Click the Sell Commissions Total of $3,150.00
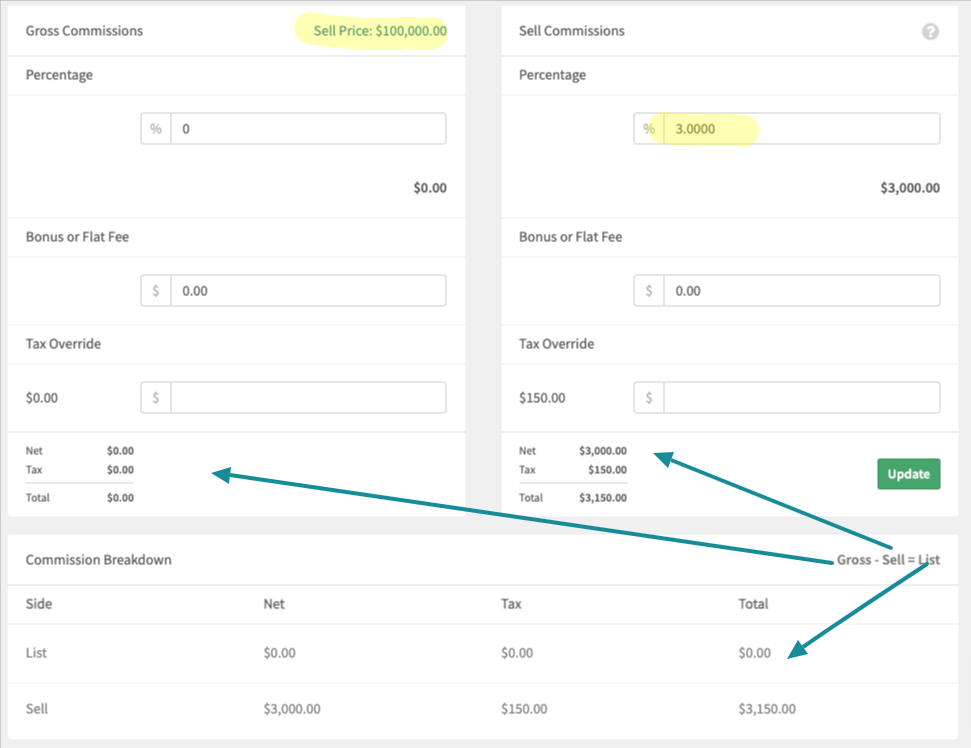The image size is (971, 748). click(x=603, y=498)
